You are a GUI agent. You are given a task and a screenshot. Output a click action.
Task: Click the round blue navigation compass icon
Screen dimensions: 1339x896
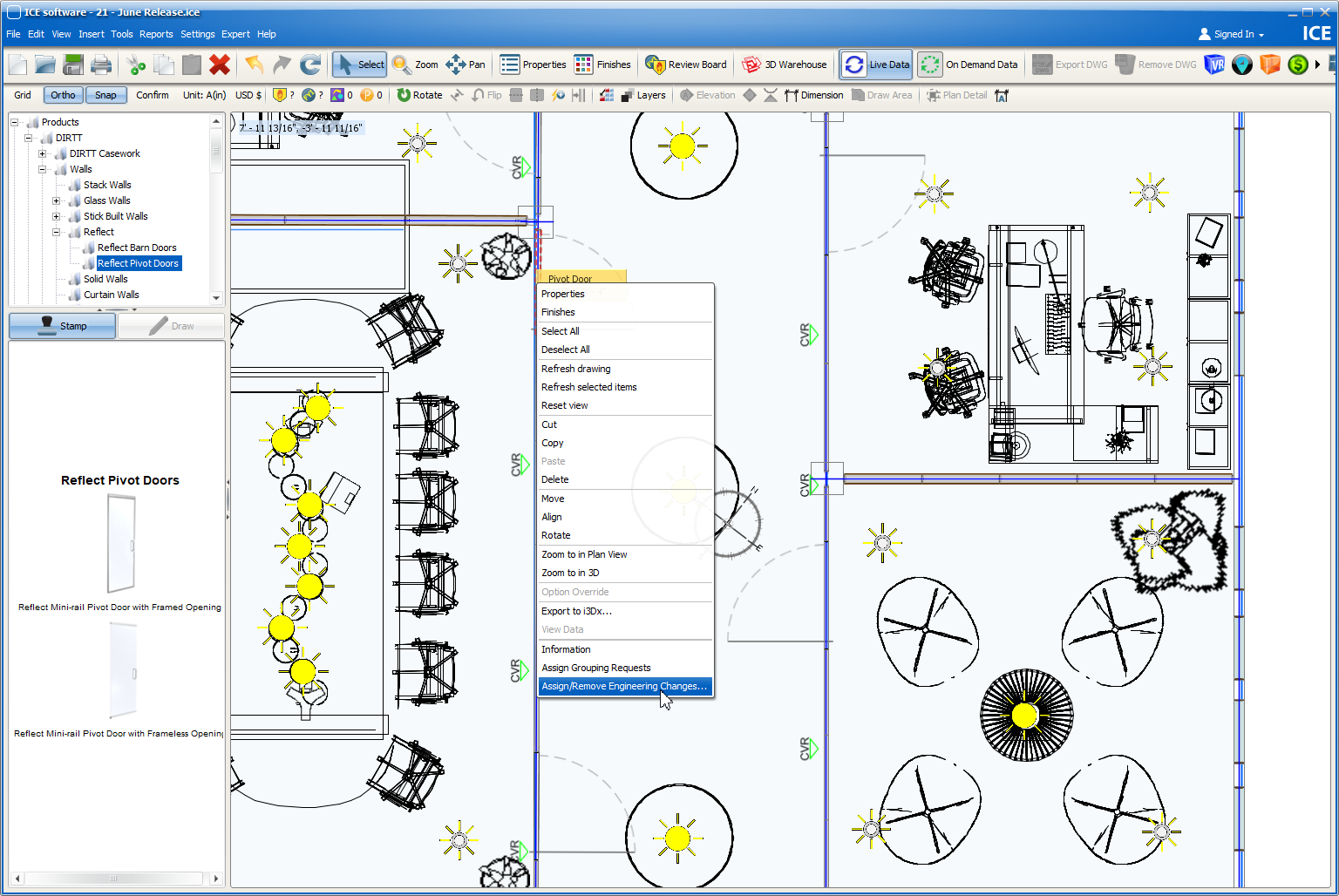[1242, 64]
